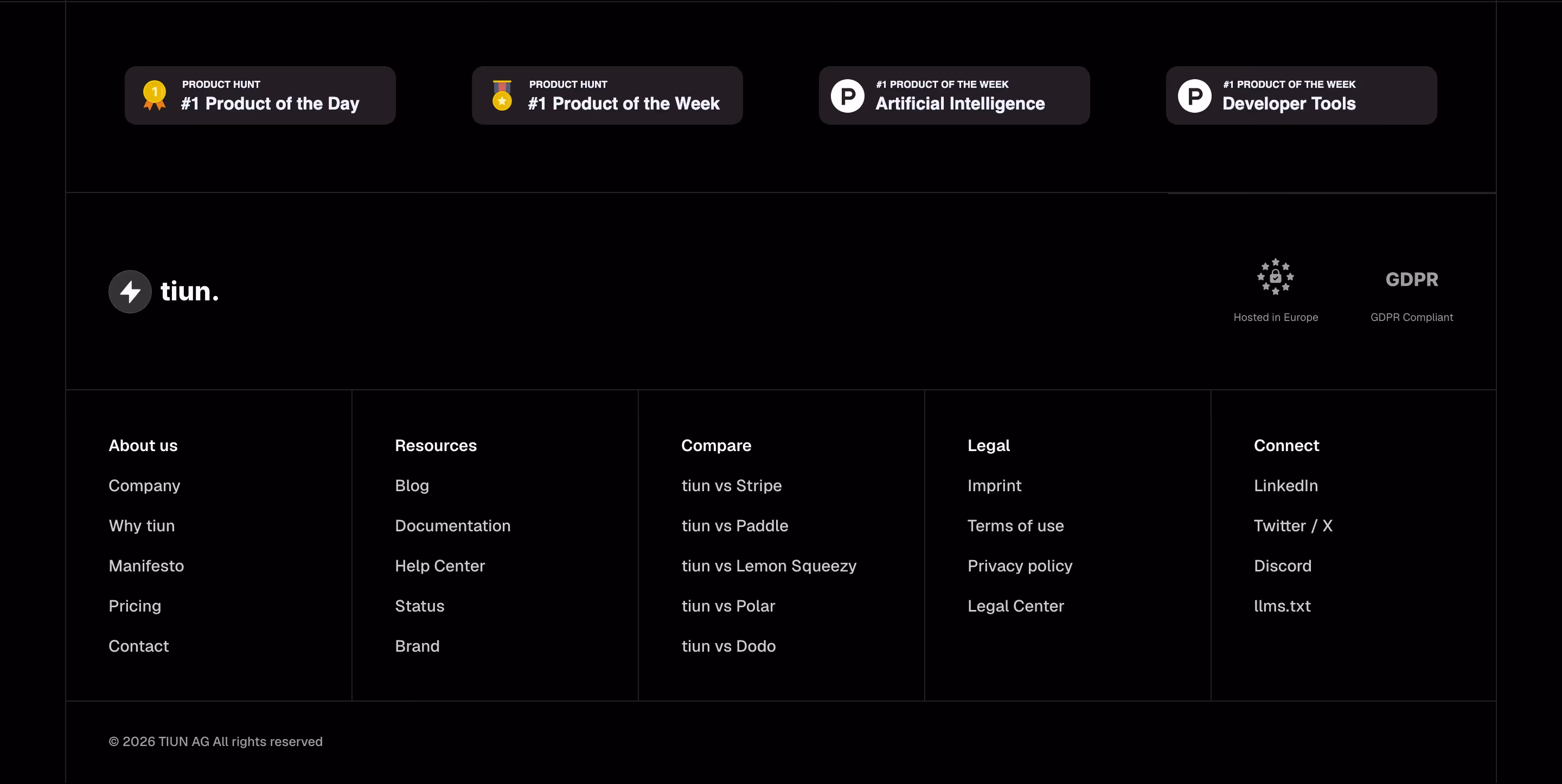
Task: Click the Hosted in Europe caption
Action: tap(1275, 317)
